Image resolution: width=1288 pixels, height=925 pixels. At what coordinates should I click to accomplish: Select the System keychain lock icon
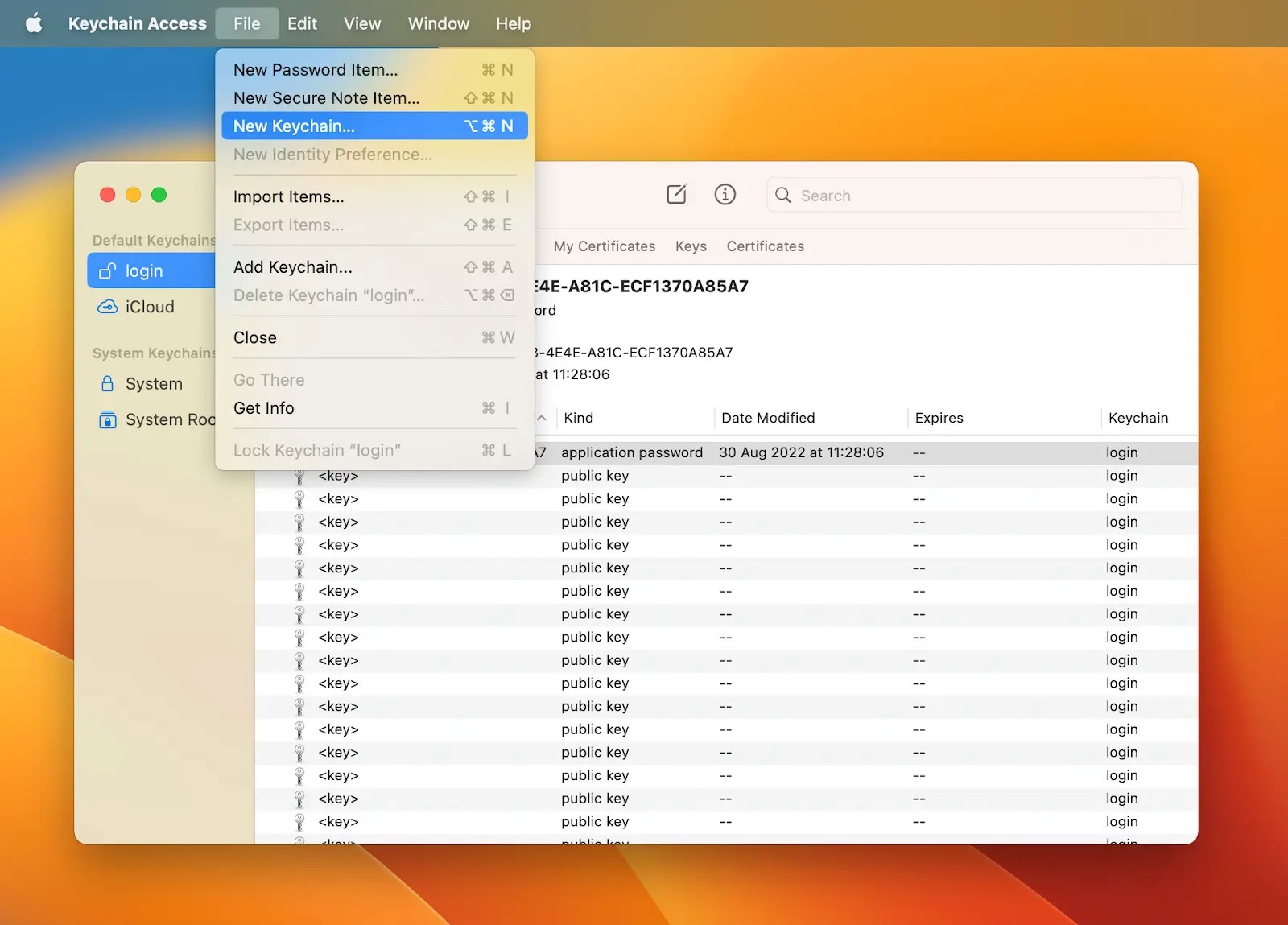107,383
